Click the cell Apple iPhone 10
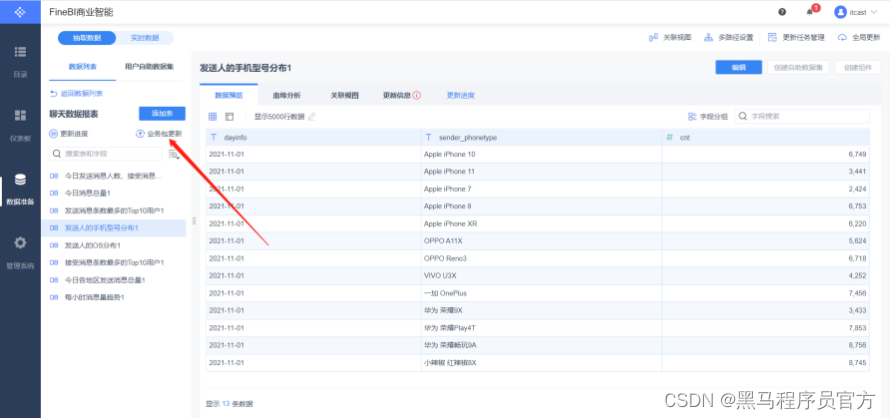This screenshot has width=891, height=419. [x=542, y=154]
